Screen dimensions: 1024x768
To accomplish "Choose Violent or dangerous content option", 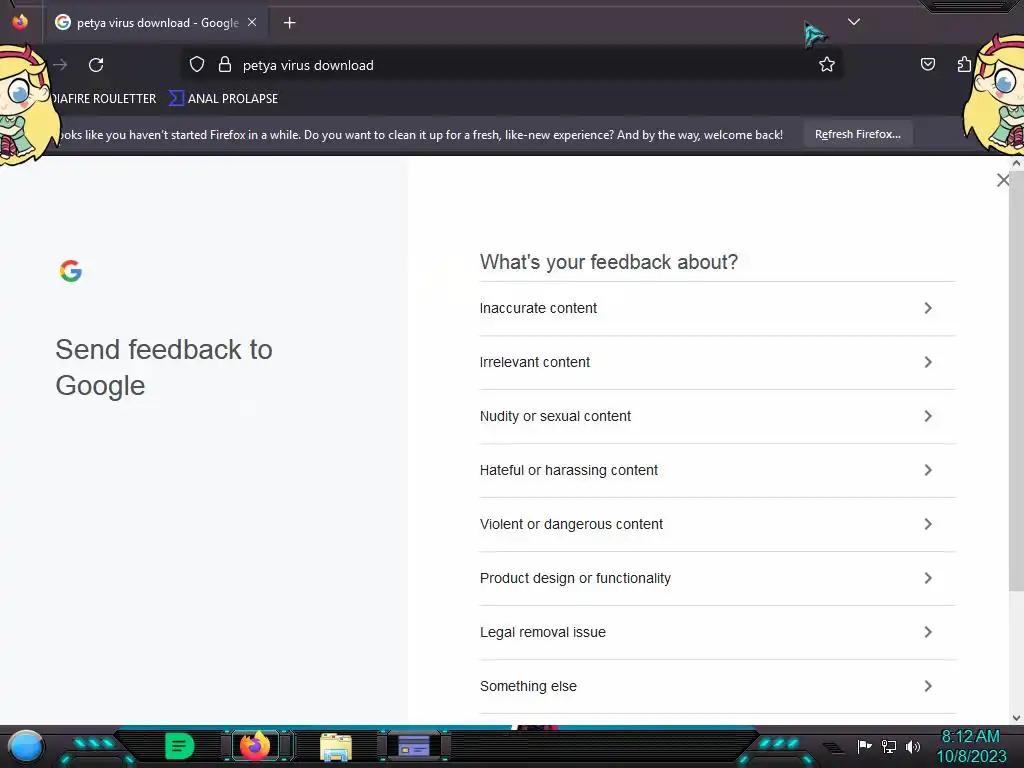I will click(718, 524).
